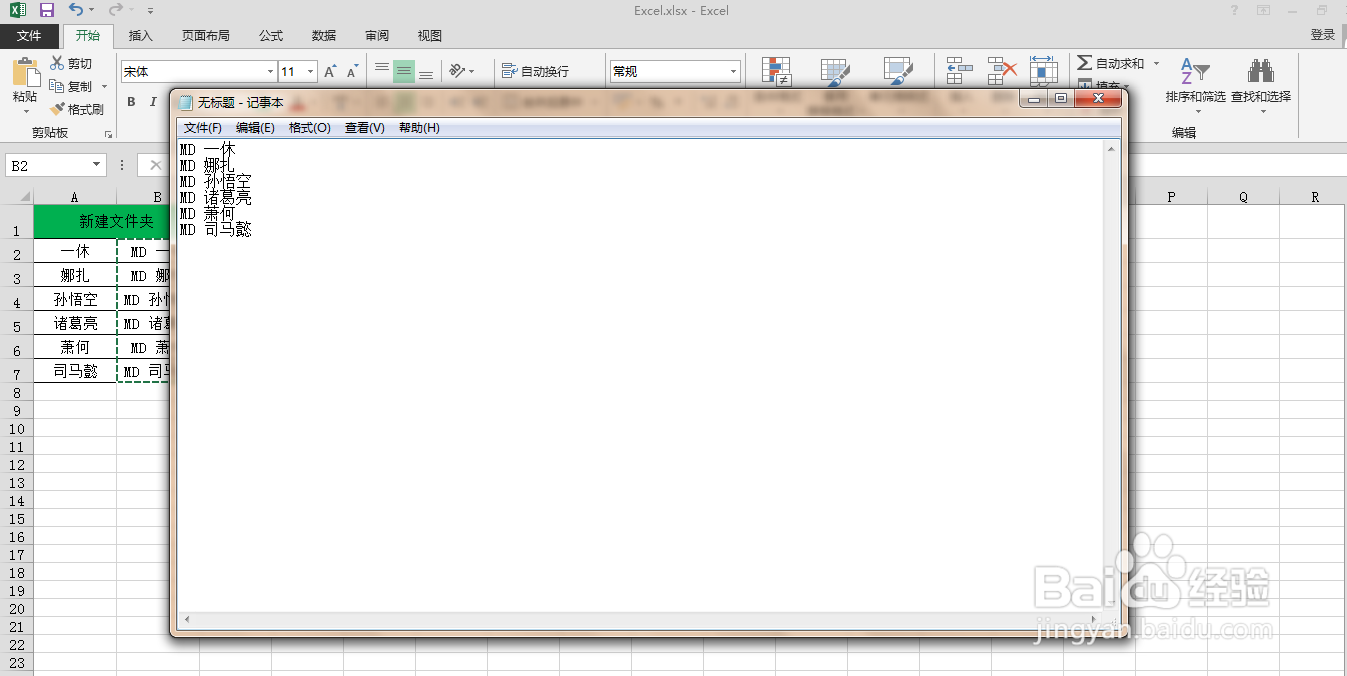Click the Conditional Formatting icon
This screenshot has height=676, width=1347.
coord(776,71)
